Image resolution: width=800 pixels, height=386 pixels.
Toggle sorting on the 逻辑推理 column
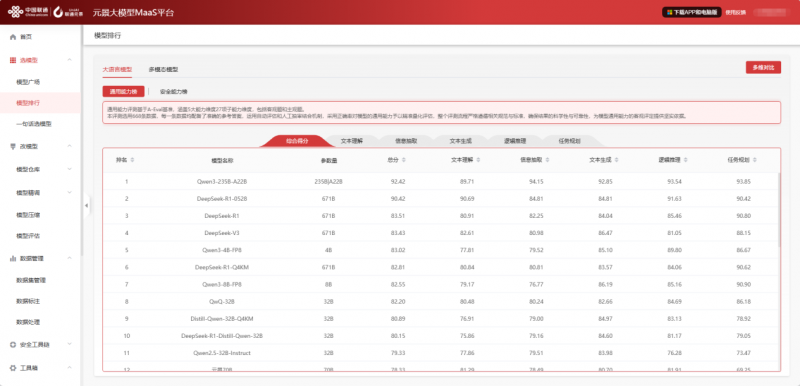685,160
